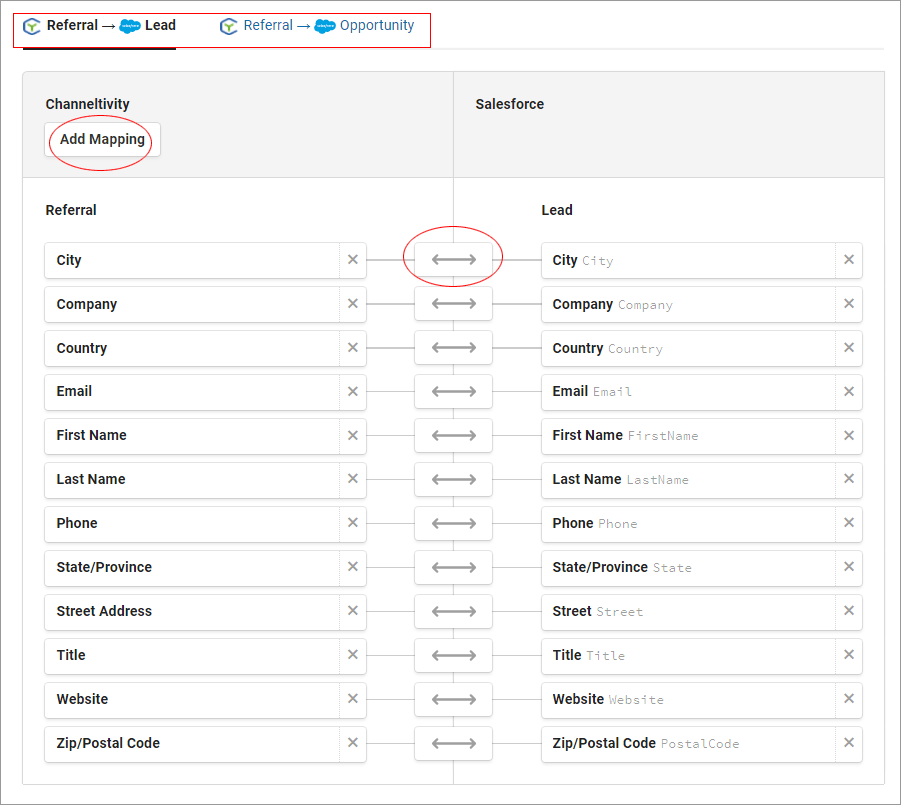
Task: Toggle sync direction for Zip/Postal Code mapping
Action: 453,743
